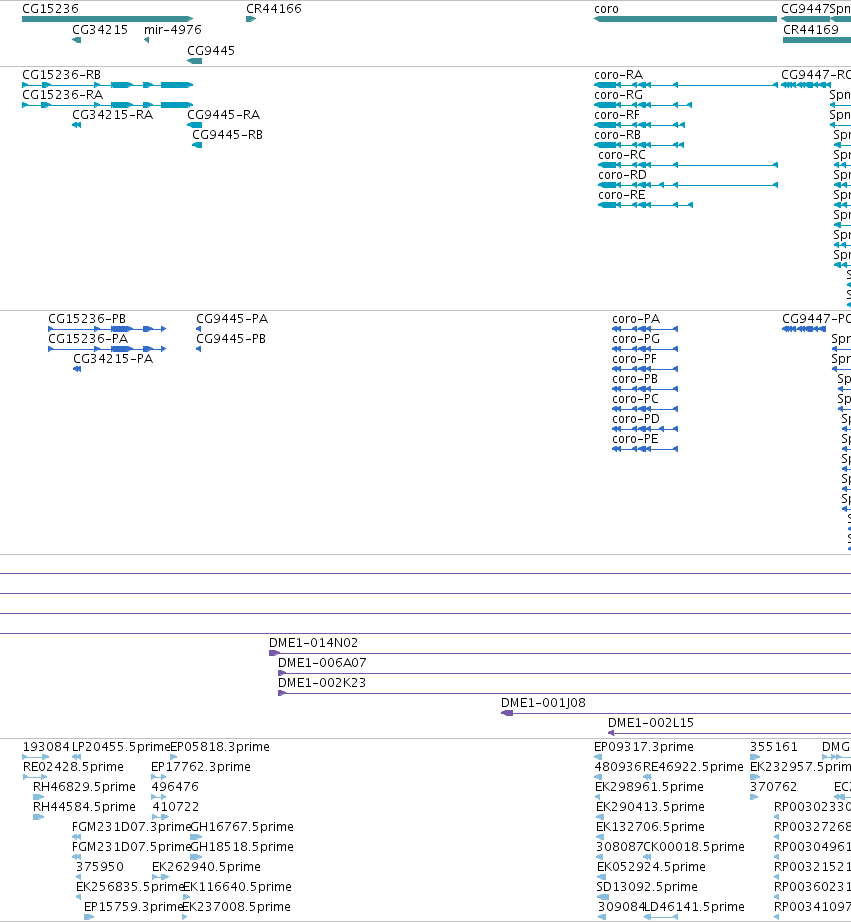Click protein label coro-PD

coord(636,419)
